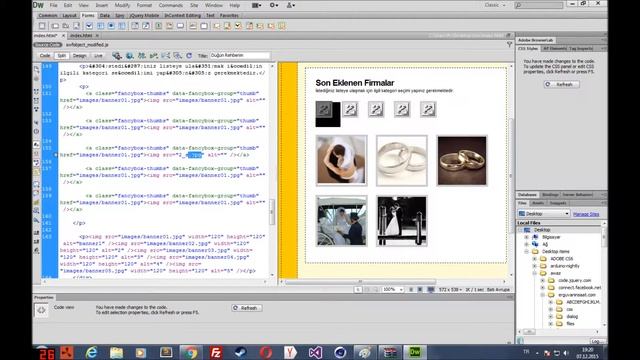
Task: Open Desktop site dropdown in Files panel
Action: pos(544,213)
